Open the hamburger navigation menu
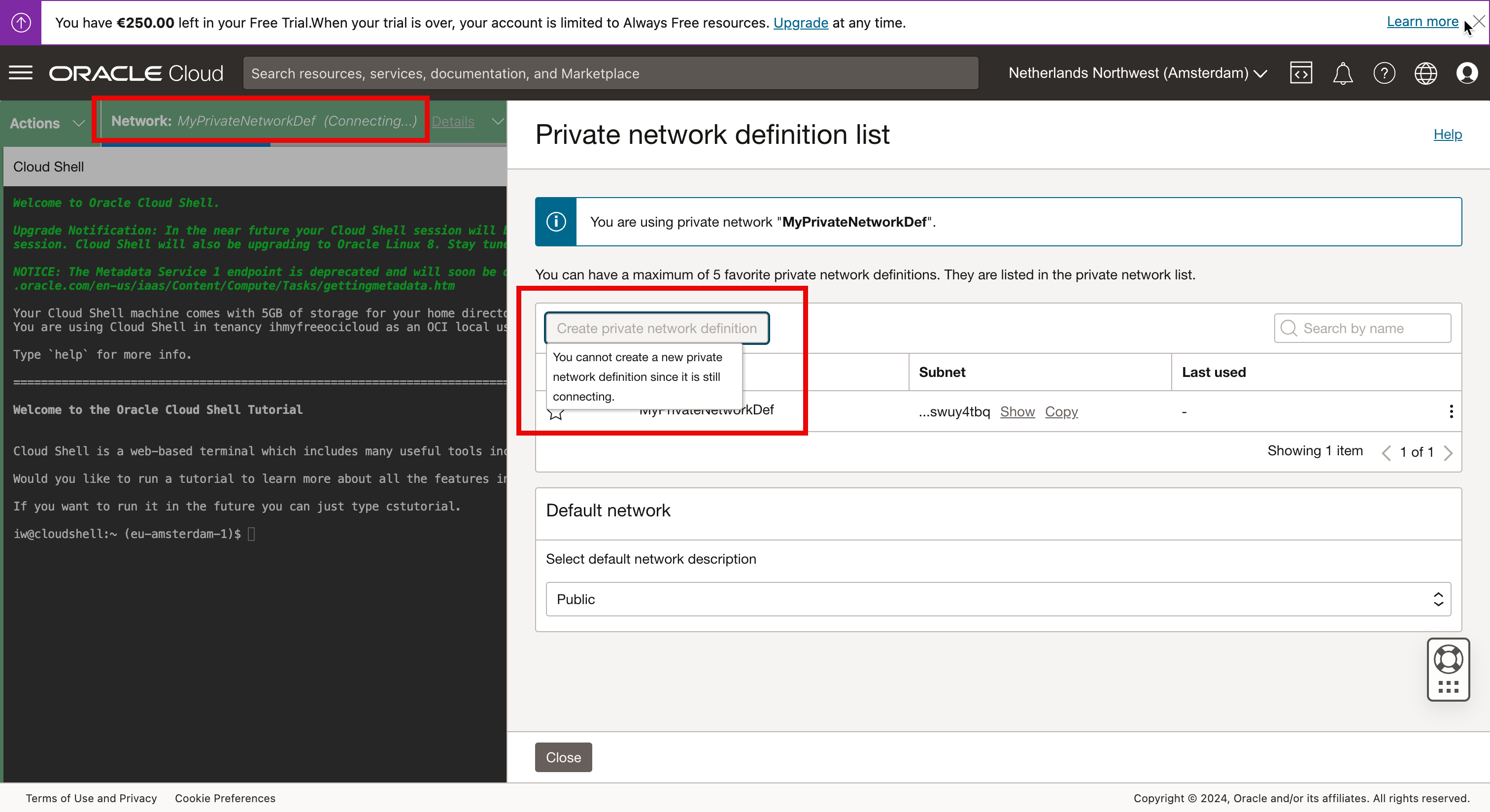 (x=21, y=73)
